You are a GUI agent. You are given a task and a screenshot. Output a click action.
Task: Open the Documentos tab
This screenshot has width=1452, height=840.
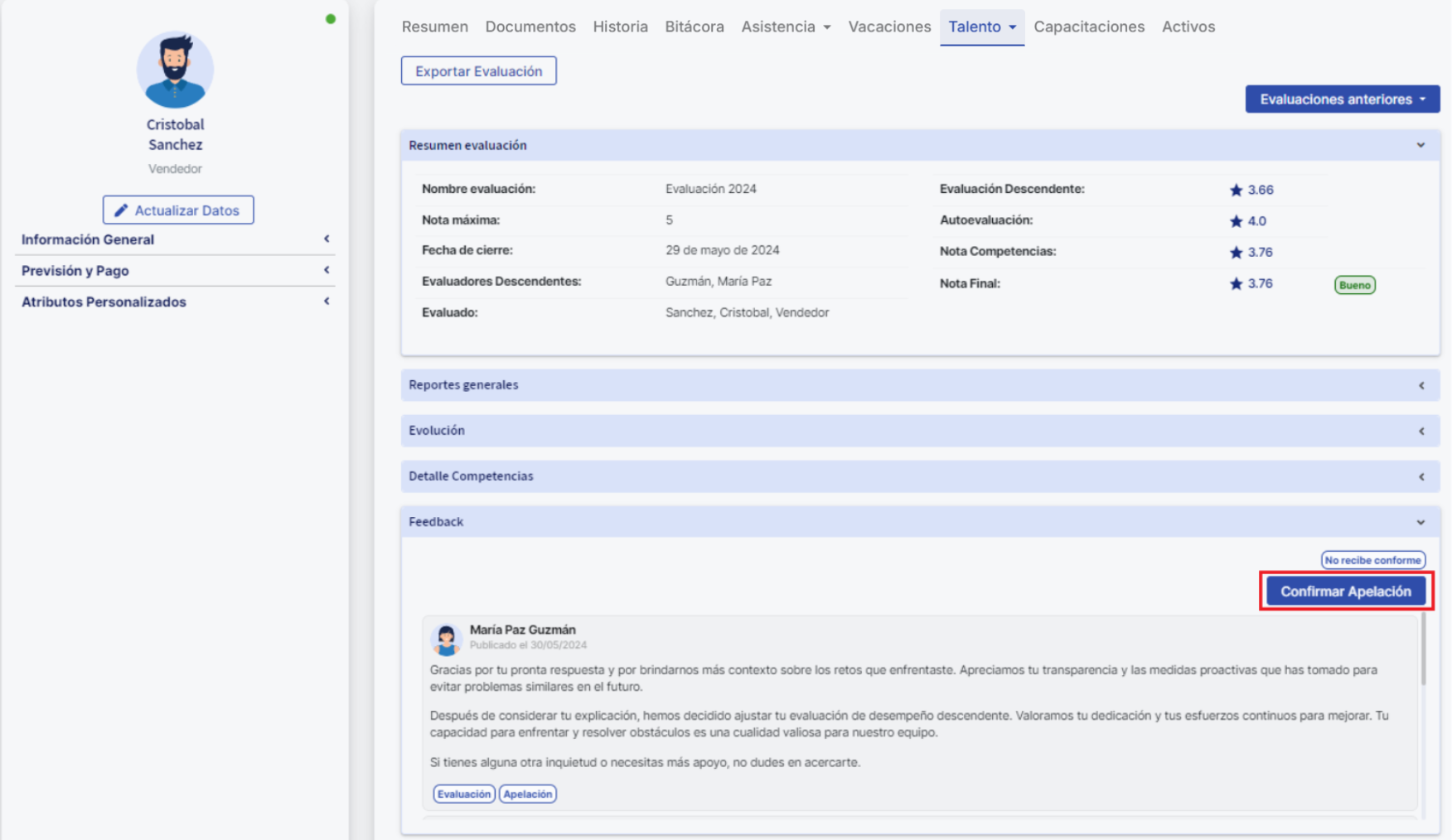[530, 27]
